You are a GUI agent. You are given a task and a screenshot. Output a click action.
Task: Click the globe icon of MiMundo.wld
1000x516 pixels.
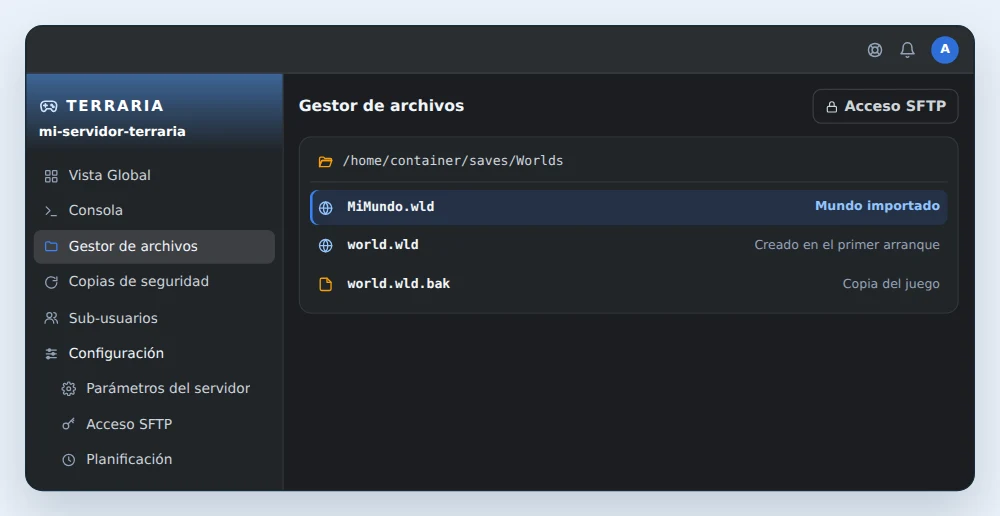pos(325,208)
